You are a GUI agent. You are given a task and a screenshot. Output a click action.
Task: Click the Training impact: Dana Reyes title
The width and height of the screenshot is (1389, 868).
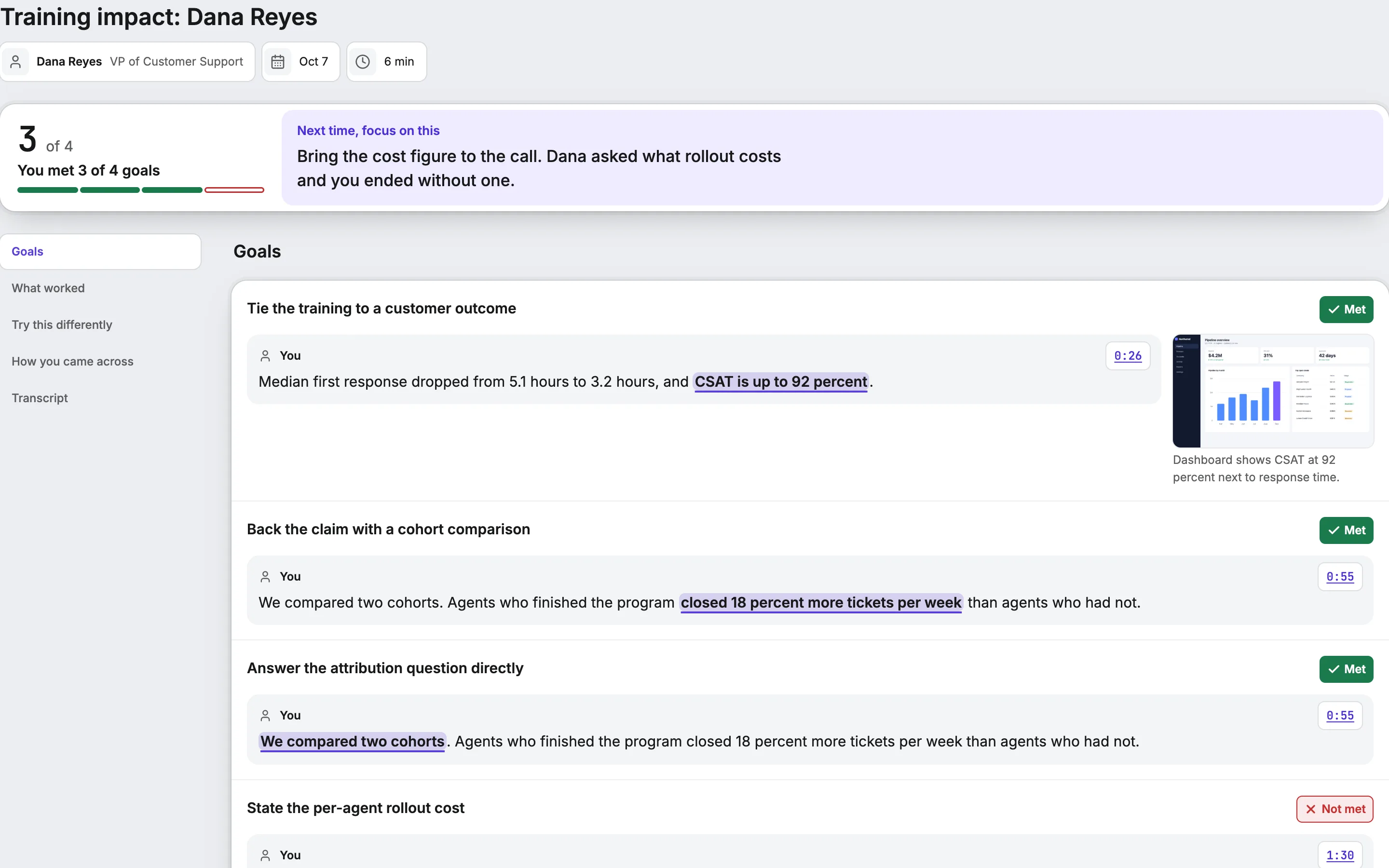pyautogui.click(x=158, y=17)
